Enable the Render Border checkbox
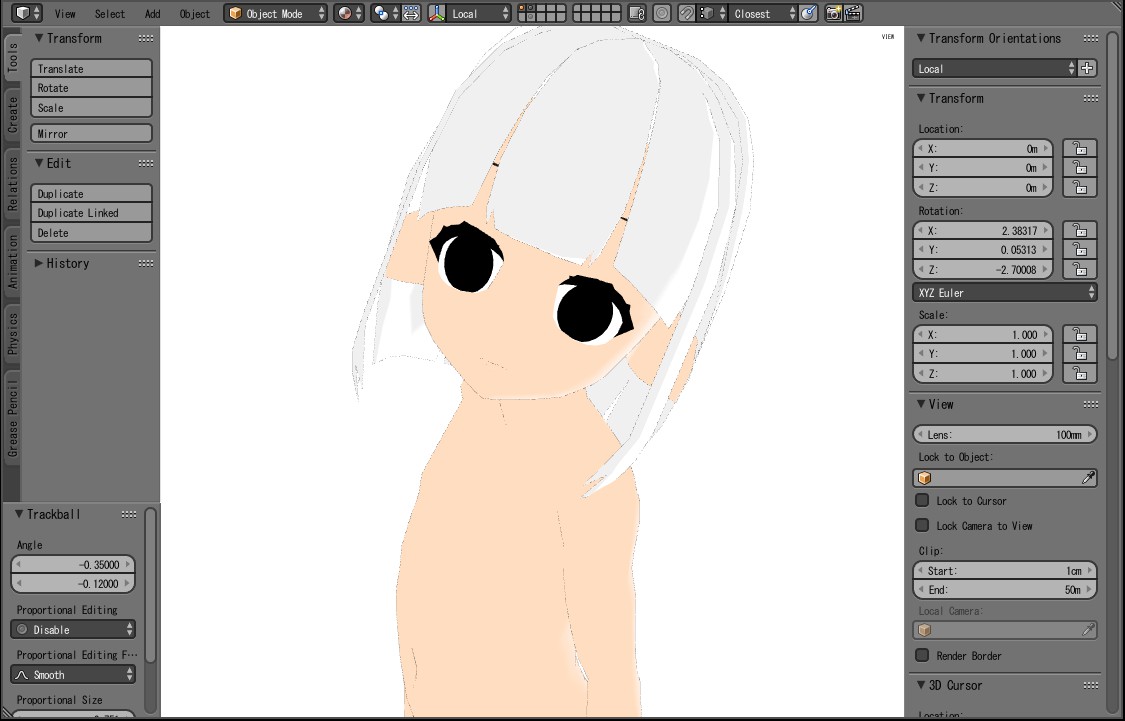The width and height of the screenshot is (1125, 721). pyautogui.click(x=922, y=655)
